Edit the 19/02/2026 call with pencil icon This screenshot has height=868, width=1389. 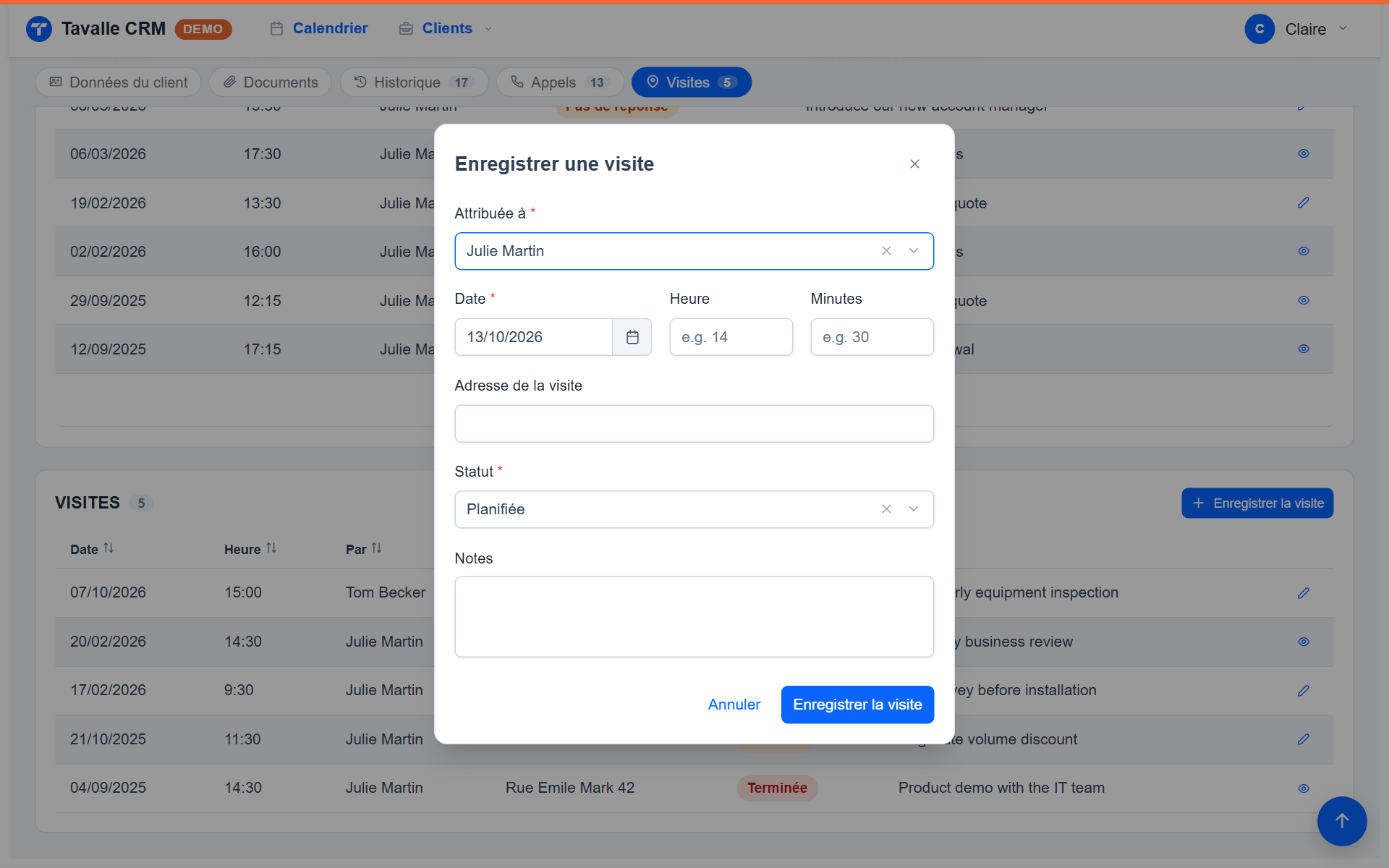(1304, 203)
